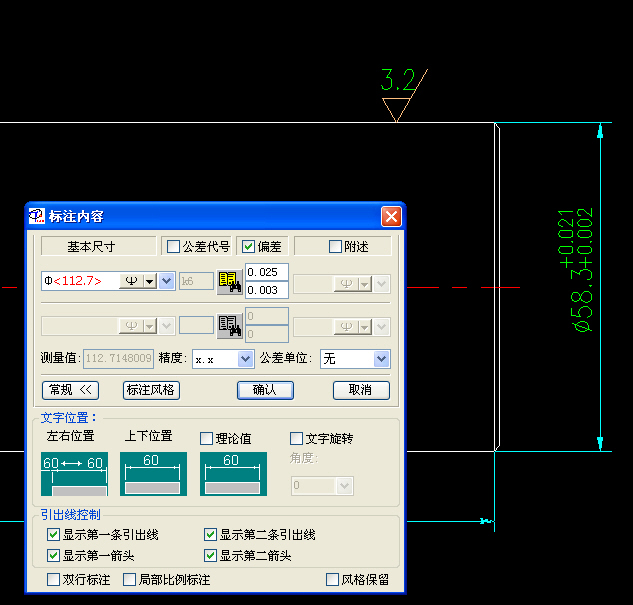Image resolution: width=633 pixels, height=605 pixels.
Task: Open the Ψ symbol small arrow beside basic size
Action: coord(150,281)
